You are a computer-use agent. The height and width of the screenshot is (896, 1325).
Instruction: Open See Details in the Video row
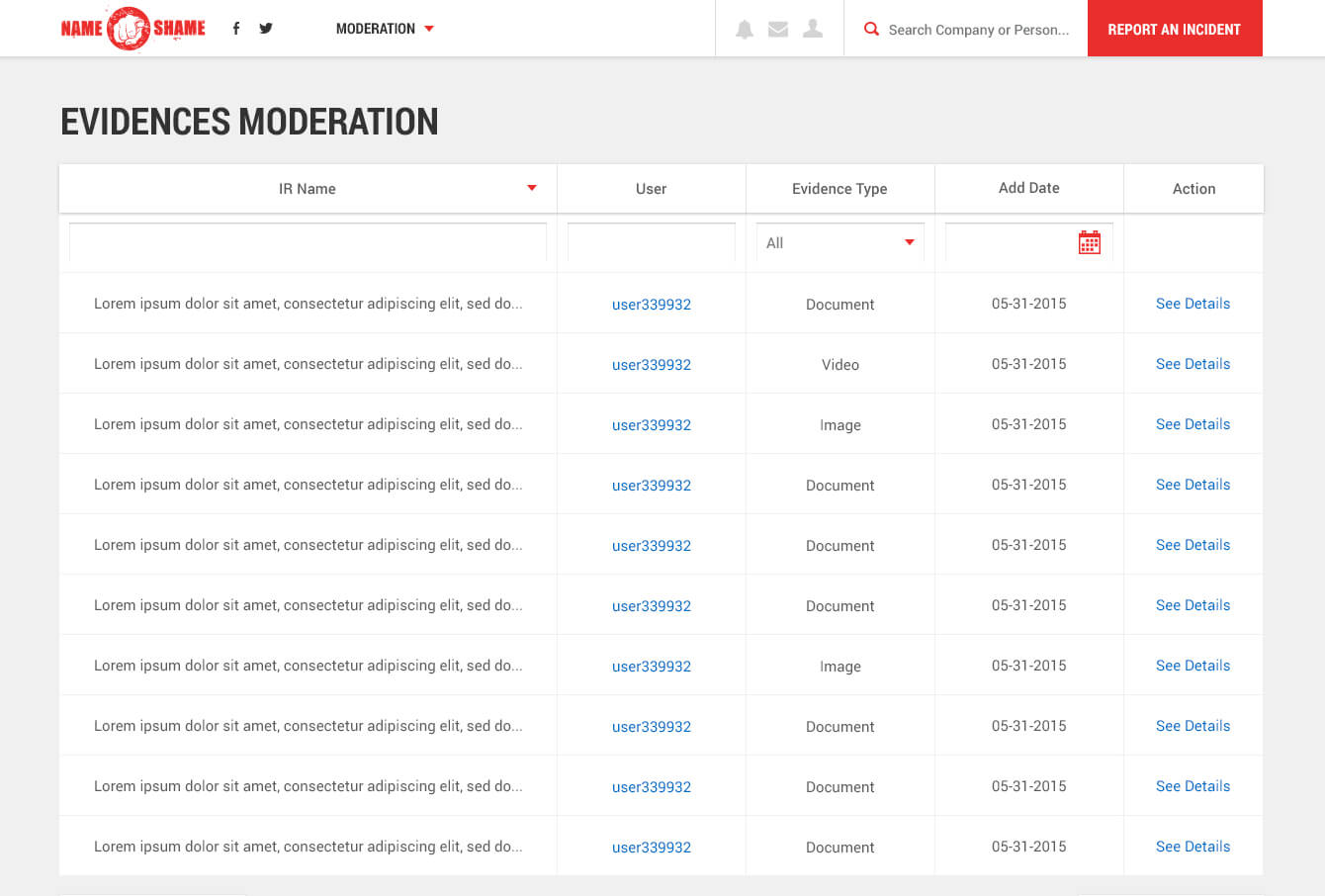1192,364
